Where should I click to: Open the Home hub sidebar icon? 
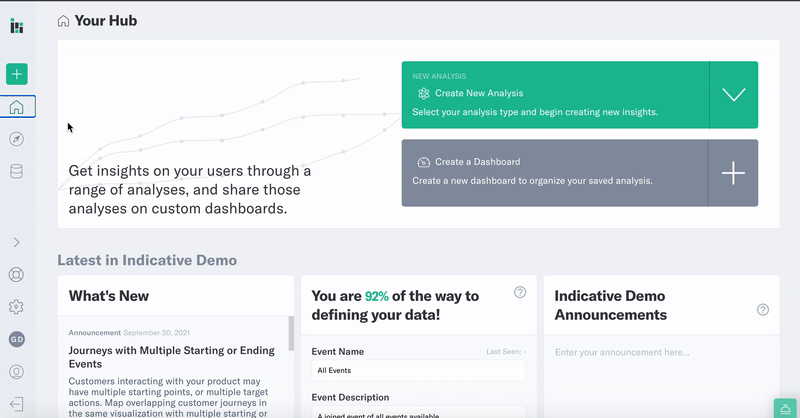tap(17, 107)
